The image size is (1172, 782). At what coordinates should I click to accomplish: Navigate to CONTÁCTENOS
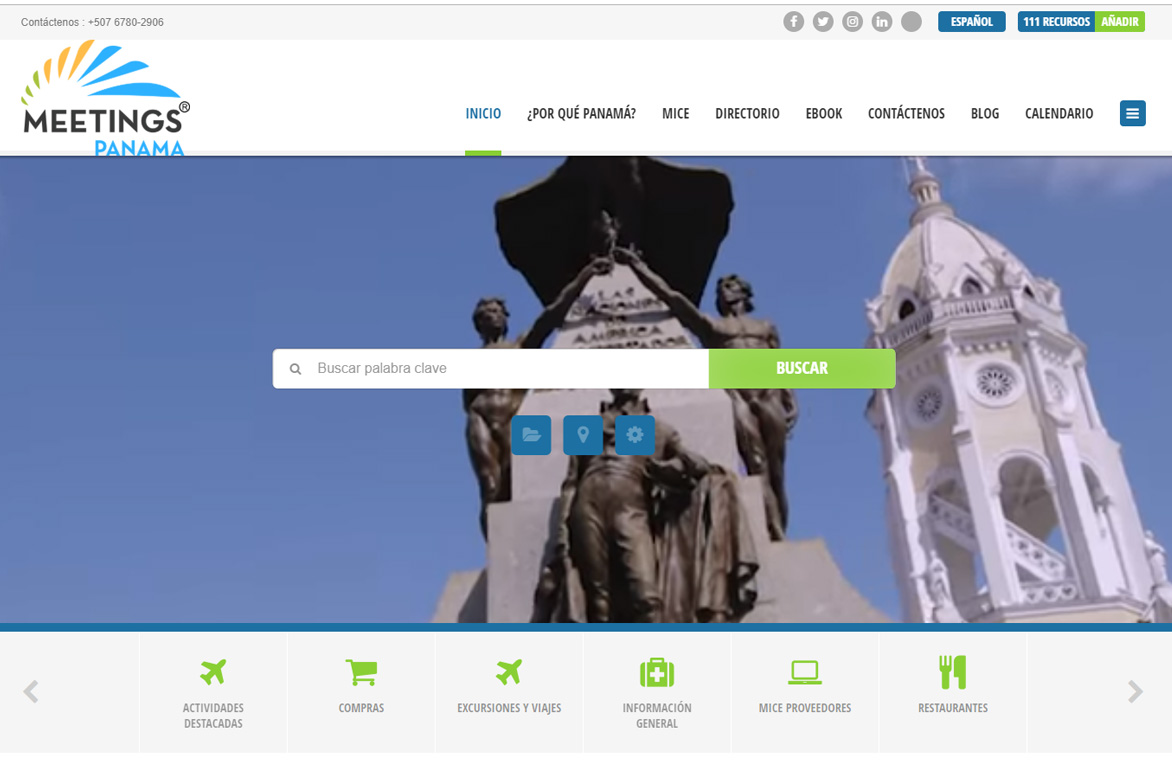pos(906,114)
